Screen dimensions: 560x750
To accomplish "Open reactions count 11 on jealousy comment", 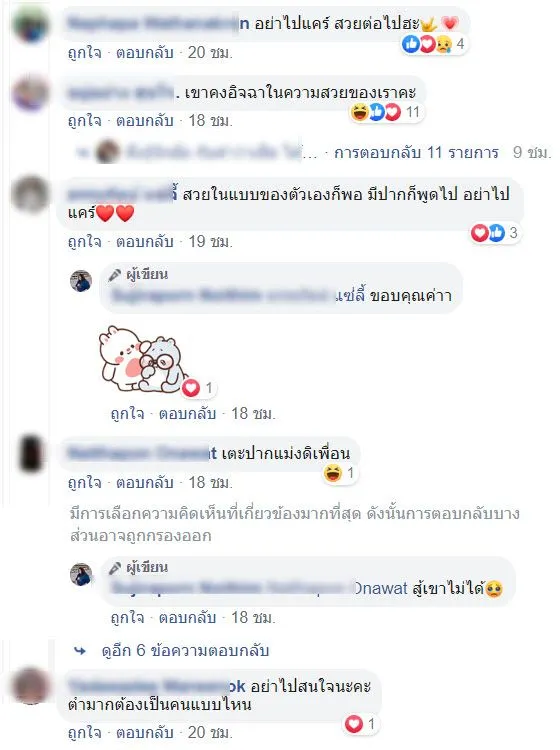I will [x=386, y=112].
